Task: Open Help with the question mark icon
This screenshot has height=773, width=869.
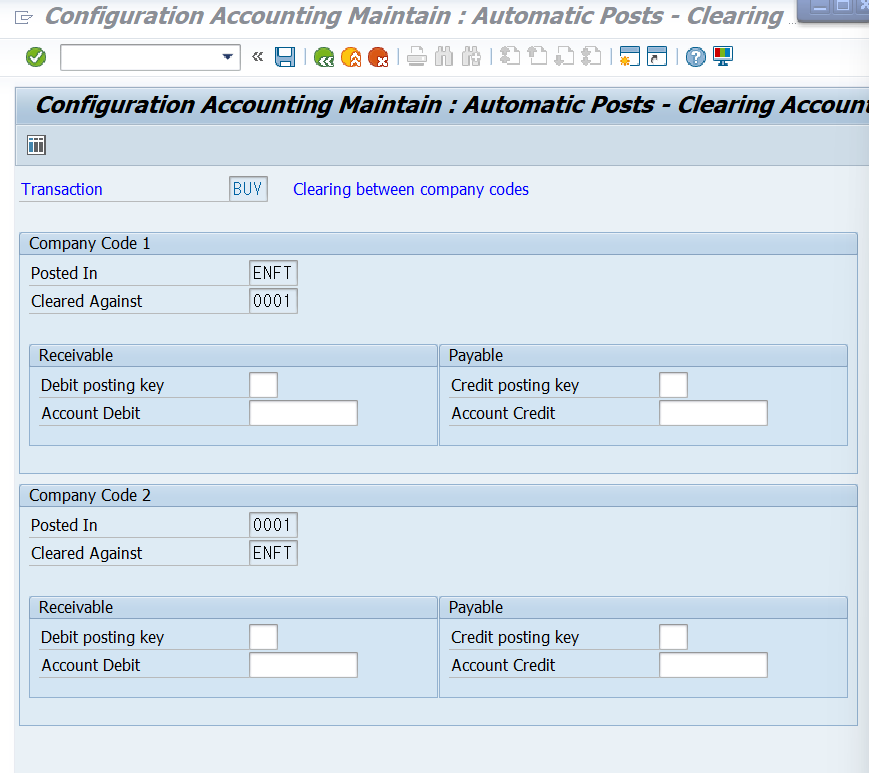Action: (x=696, y=57)
